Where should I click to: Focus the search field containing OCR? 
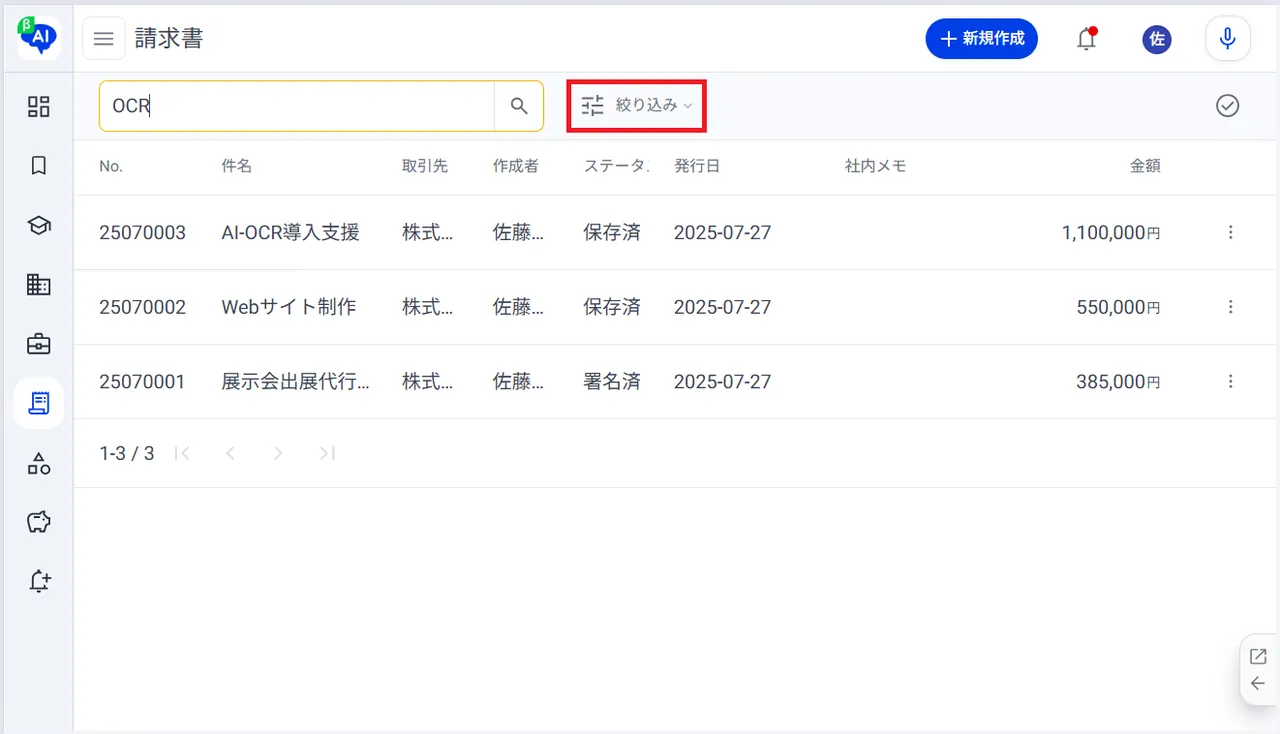pyautogui.click(x=297, y=106)
